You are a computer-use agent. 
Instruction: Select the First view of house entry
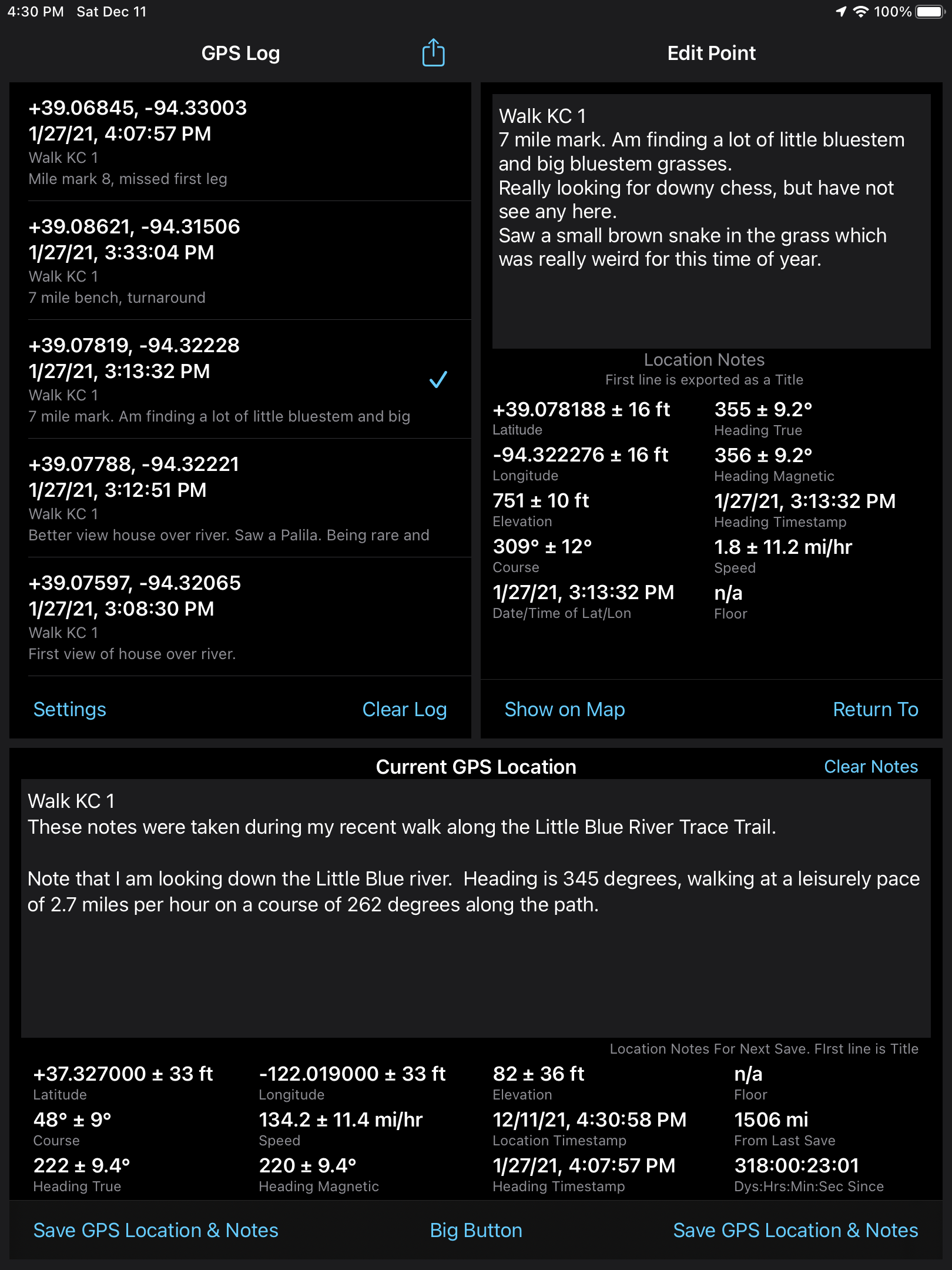pyautogui.click(x=240, y=617)
